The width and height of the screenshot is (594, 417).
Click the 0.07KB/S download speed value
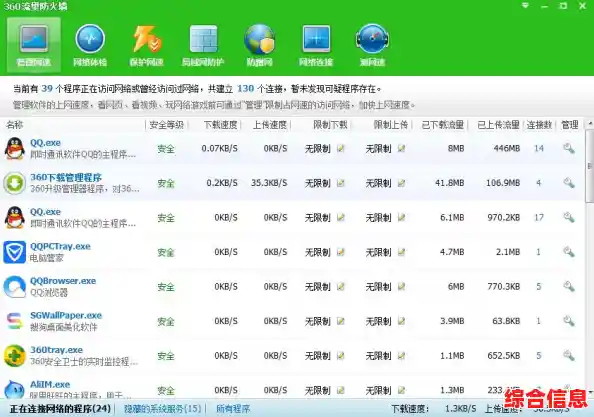point(220,148)
